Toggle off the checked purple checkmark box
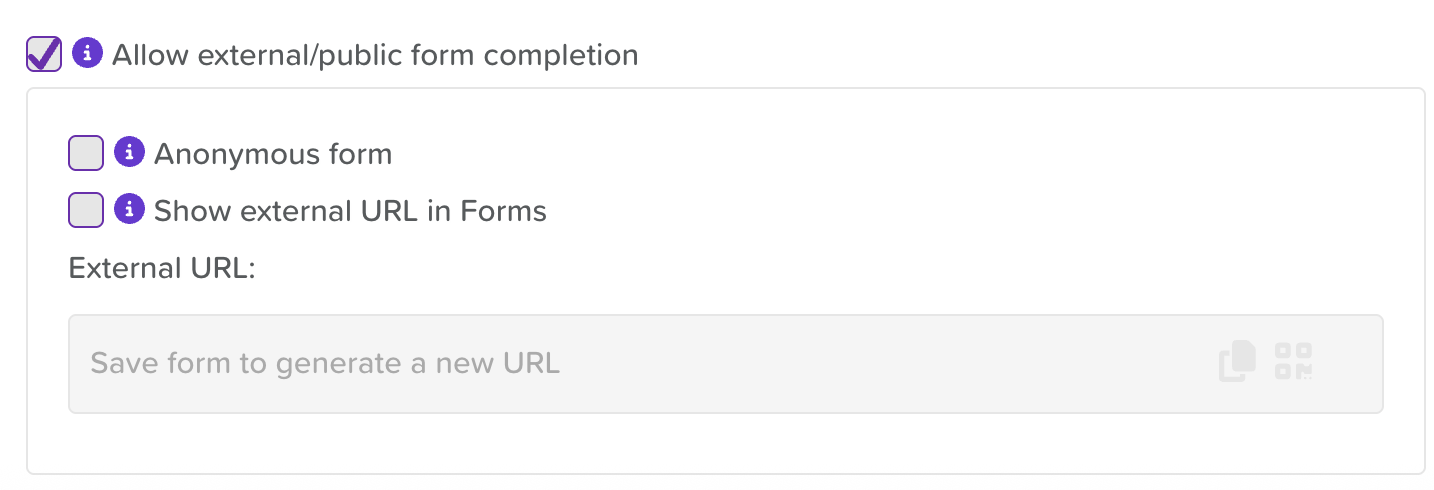 [44, 54]
